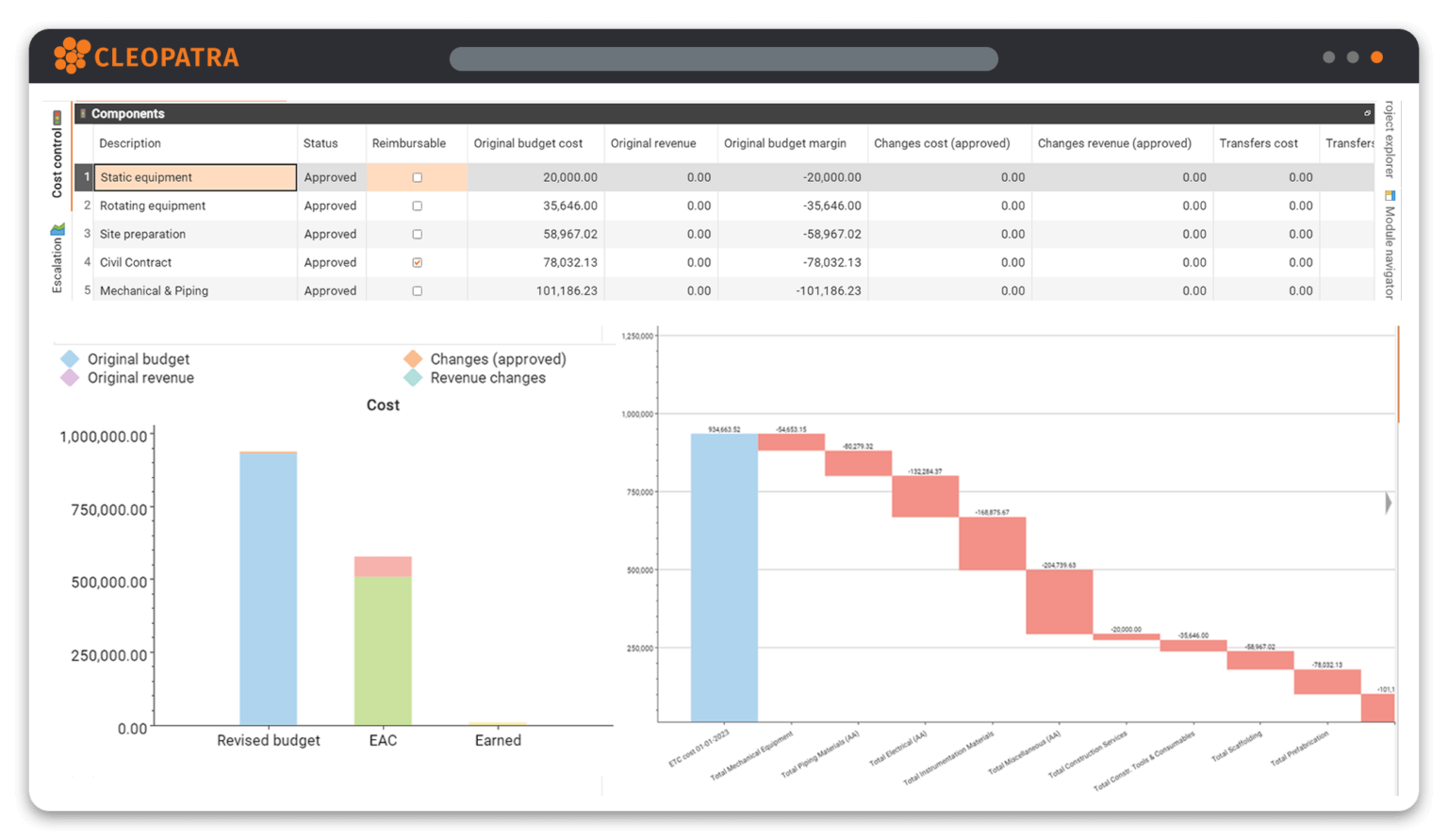Enable the Reimbursable checkbox for Static equipment
Viewport: 1448px width, 840px height.
[417, 177]
